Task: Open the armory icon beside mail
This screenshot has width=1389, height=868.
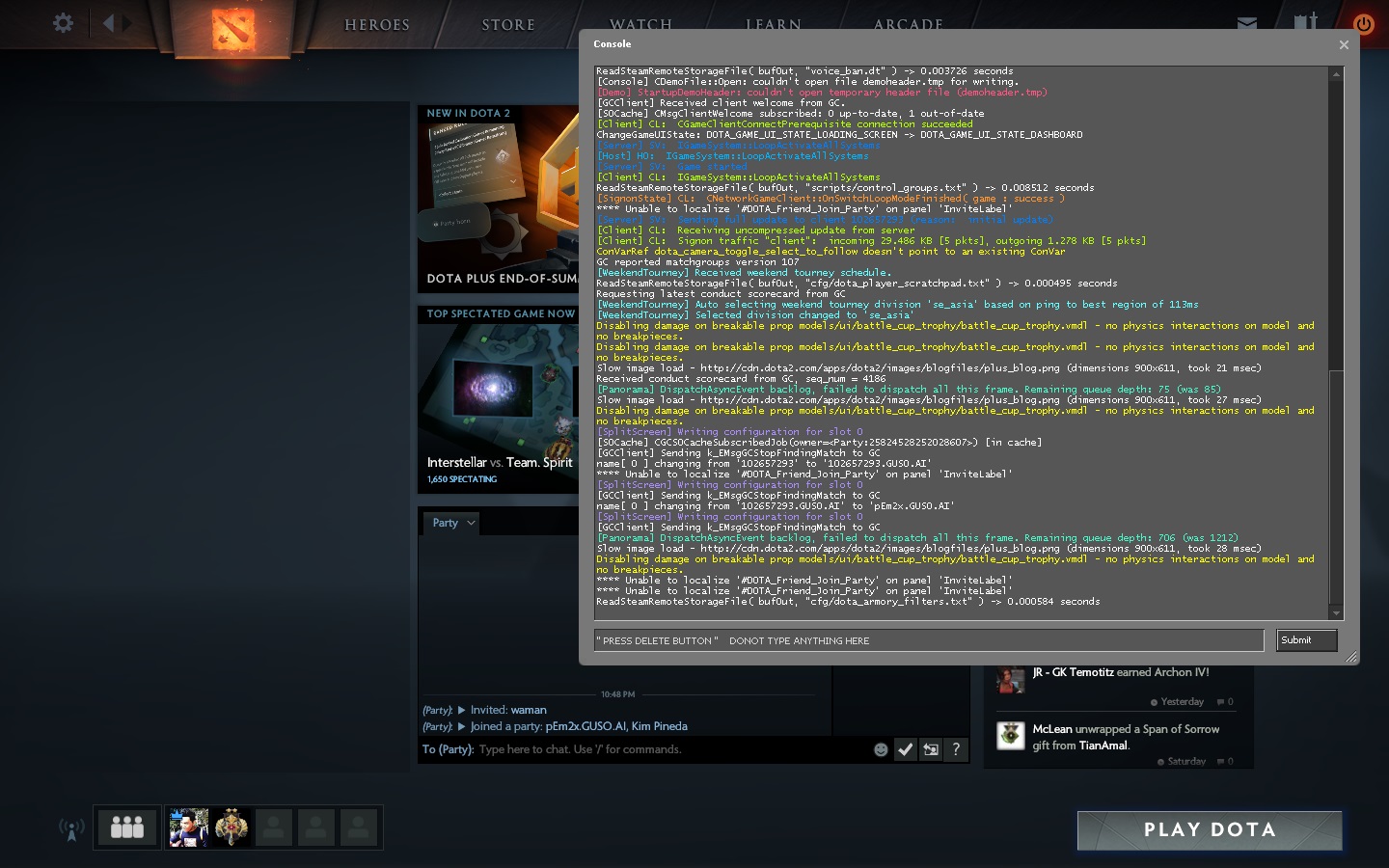Action: (1305, 21)
